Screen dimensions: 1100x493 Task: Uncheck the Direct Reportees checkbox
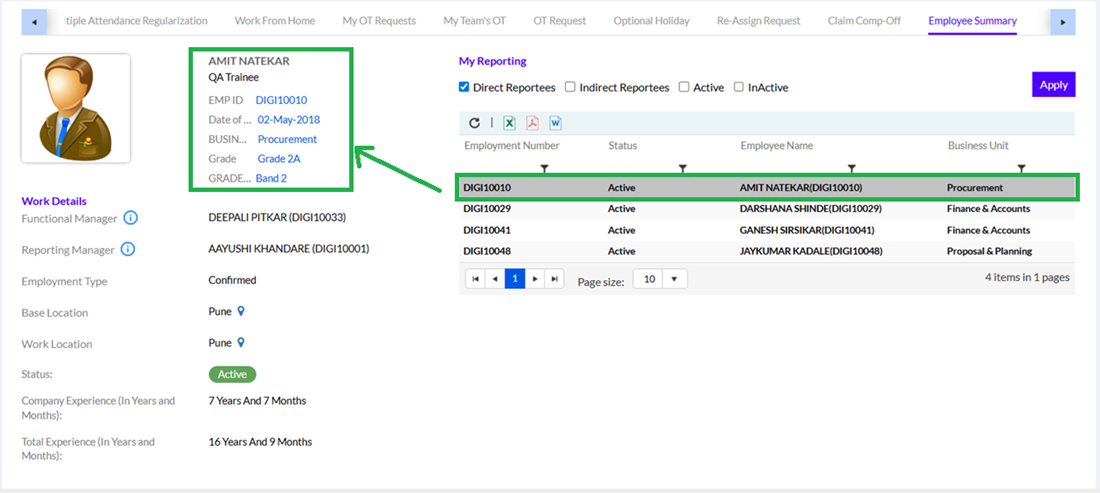point(464,87)
